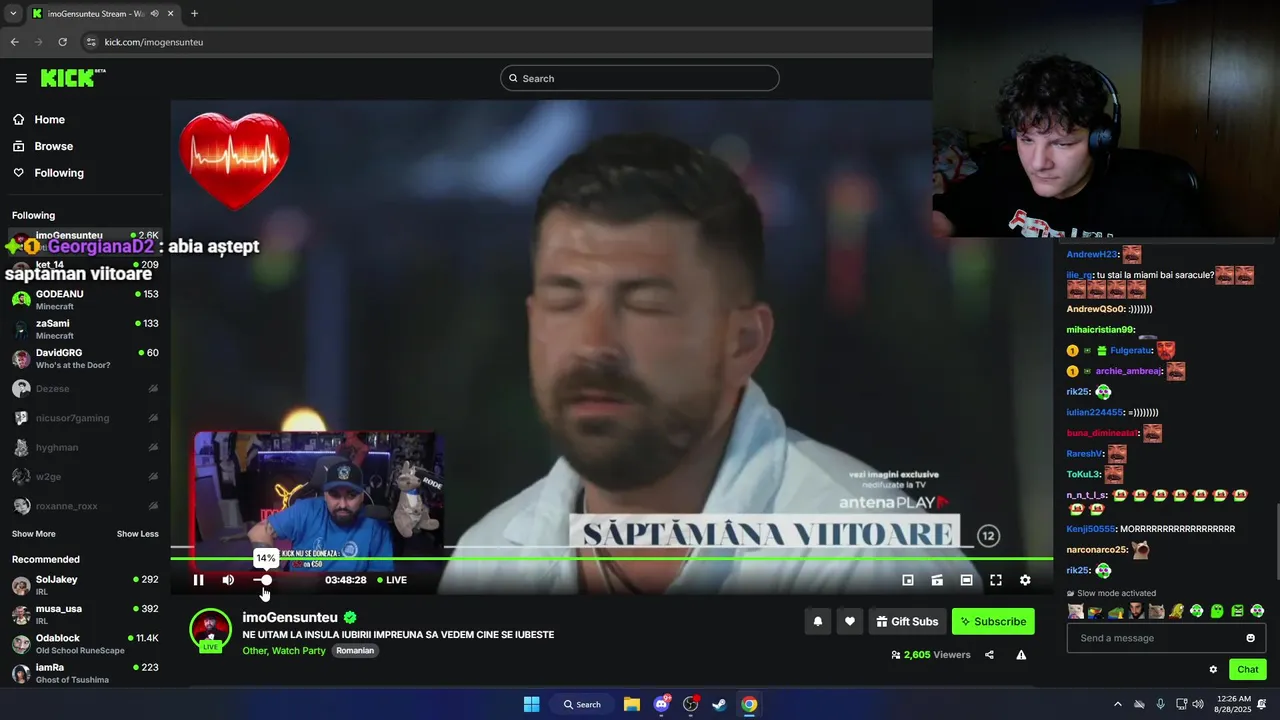Open the Windows Start menu
Image resolution: width=1280 pixels, height=720 pixels.
point(531,704)
